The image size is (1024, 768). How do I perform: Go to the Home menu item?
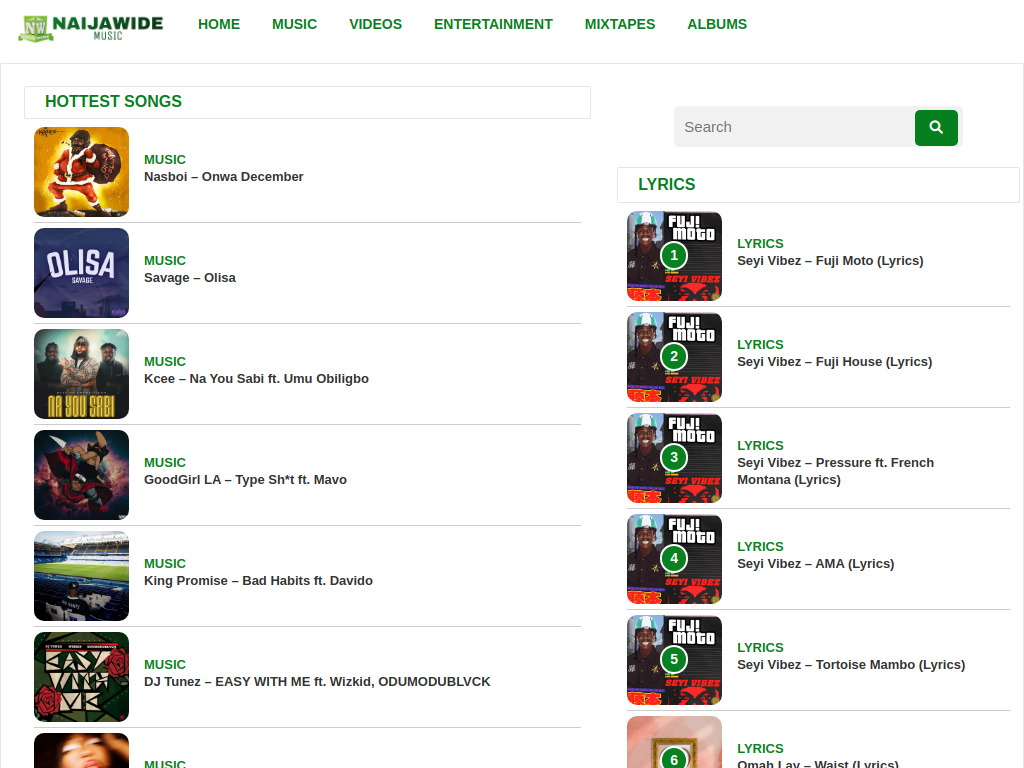point(219,24)
